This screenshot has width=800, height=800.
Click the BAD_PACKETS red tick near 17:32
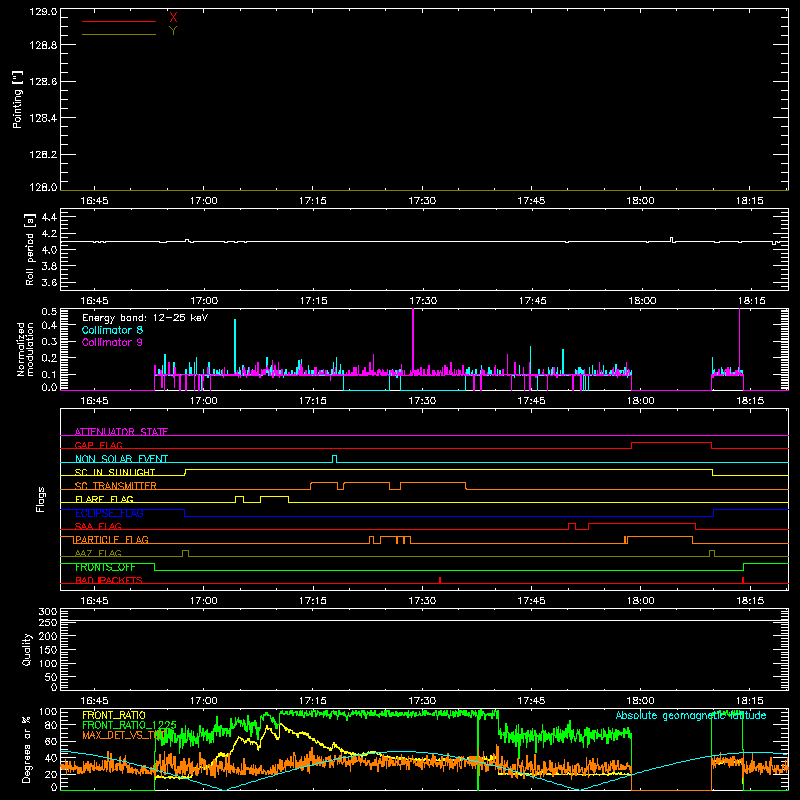[440, 580]
